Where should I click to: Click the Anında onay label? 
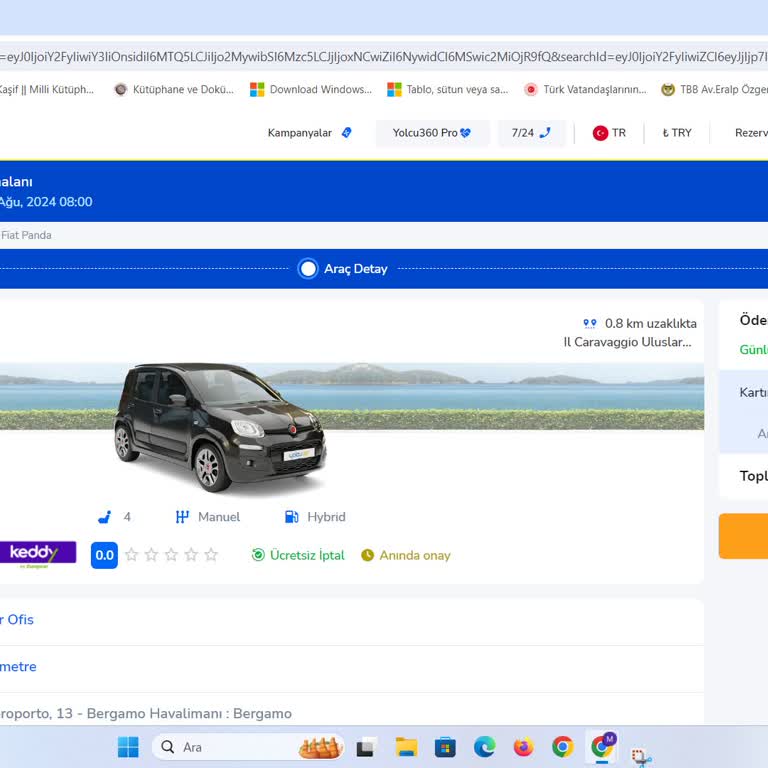point(415,555)
